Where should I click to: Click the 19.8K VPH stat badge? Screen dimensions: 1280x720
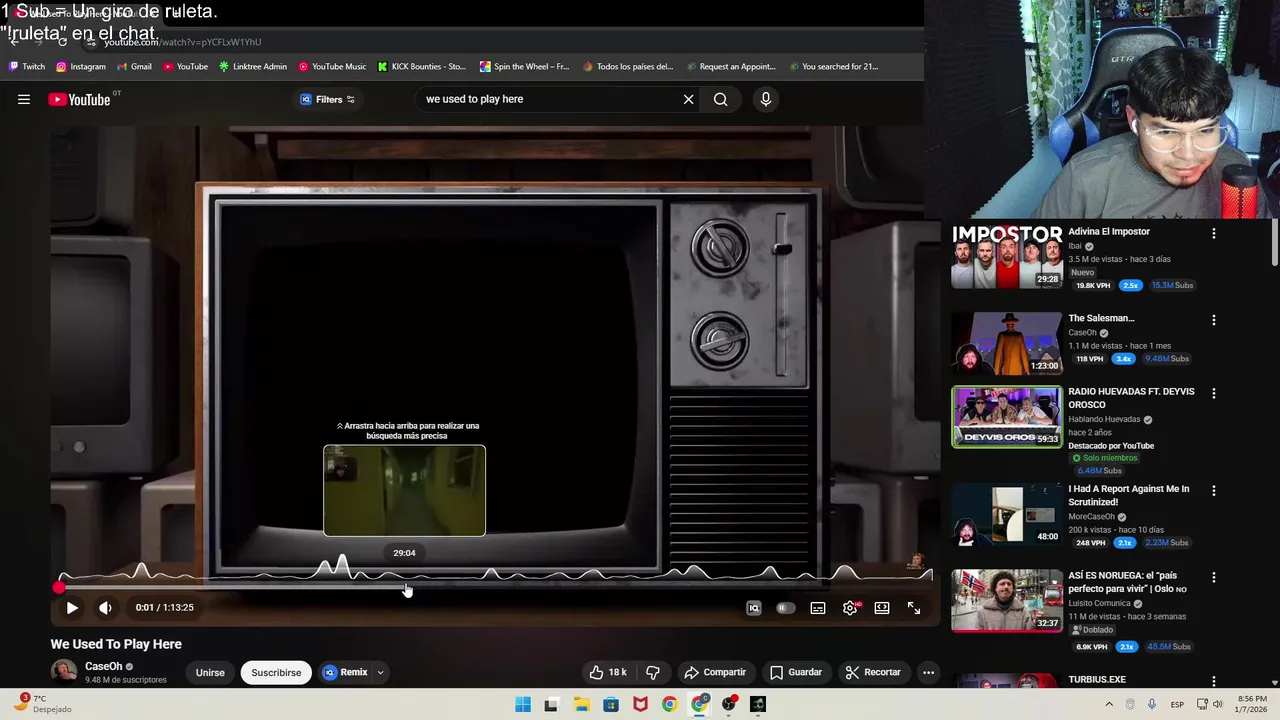point(1093,285)
